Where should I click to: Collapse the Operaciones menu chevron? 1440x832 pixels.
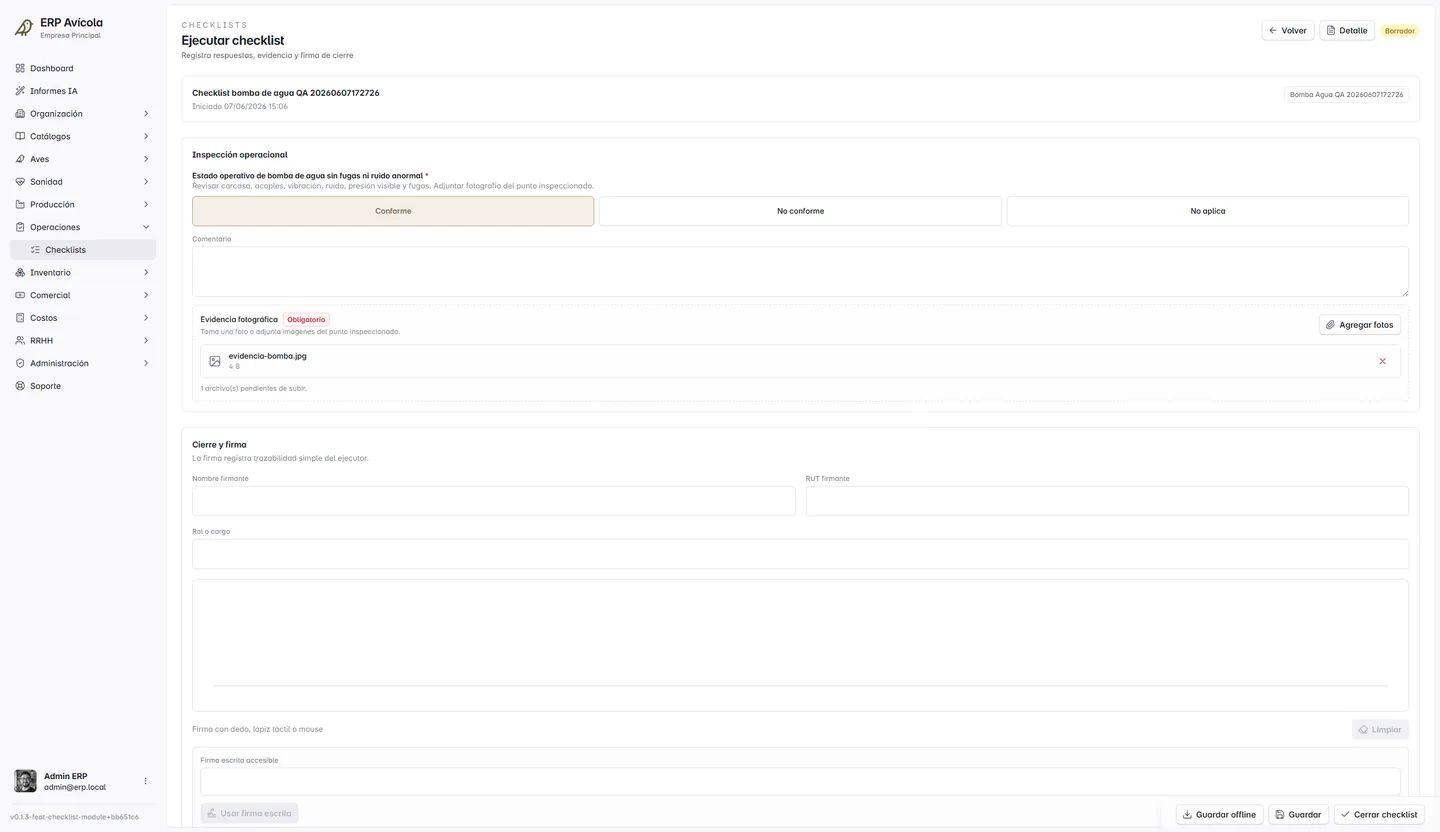point(146,227)
